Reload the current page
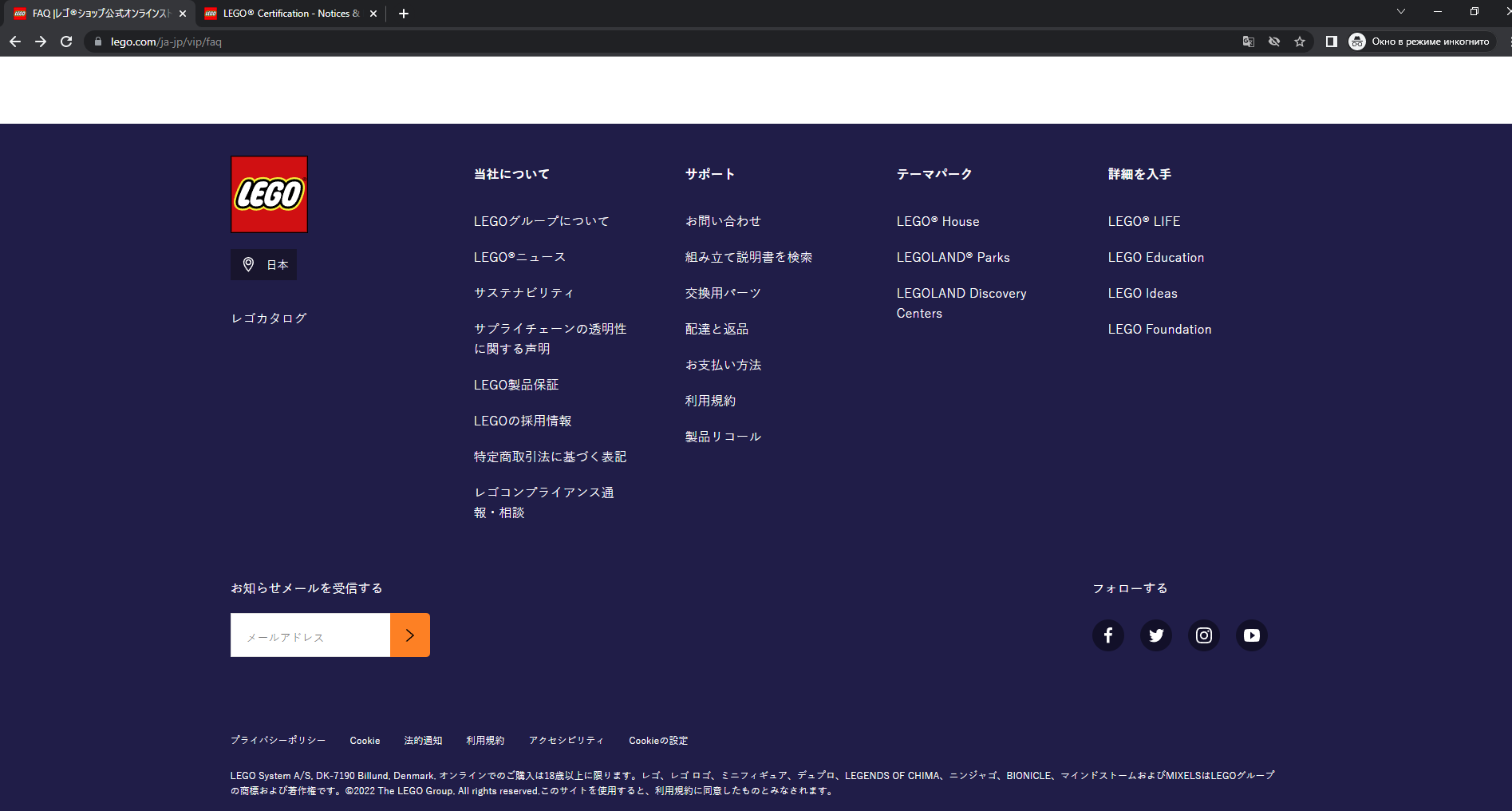Viewport: 1512px width, 811px height. 66,42
